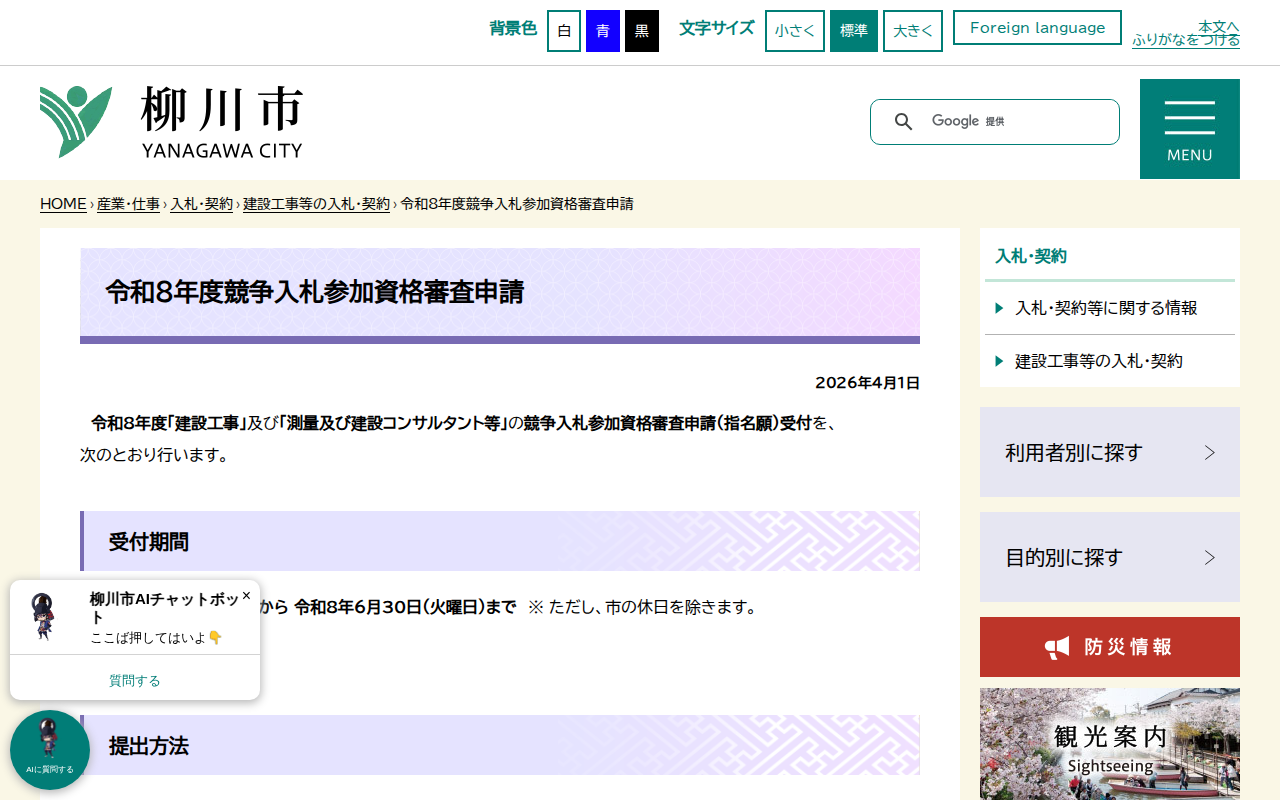Click the search magnifier icon
The width and height of the screenshot is (1280, 800).
[x=903, y=122]
